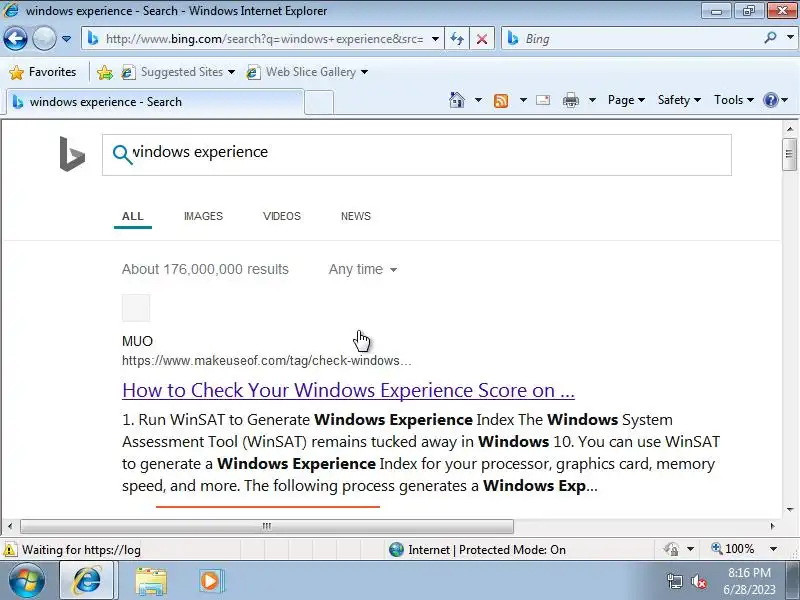
Task: Go back with the Back arrow button
Action: [x=15, y=39]
